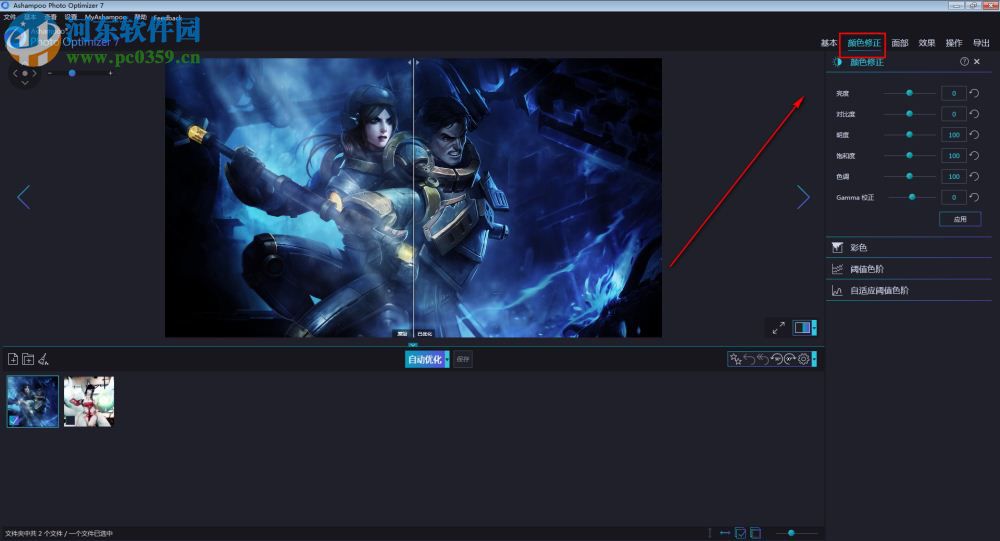Click the 亮度 value input field
The height and width of the screenshot is (541, 1000).
tap(953, 93)
